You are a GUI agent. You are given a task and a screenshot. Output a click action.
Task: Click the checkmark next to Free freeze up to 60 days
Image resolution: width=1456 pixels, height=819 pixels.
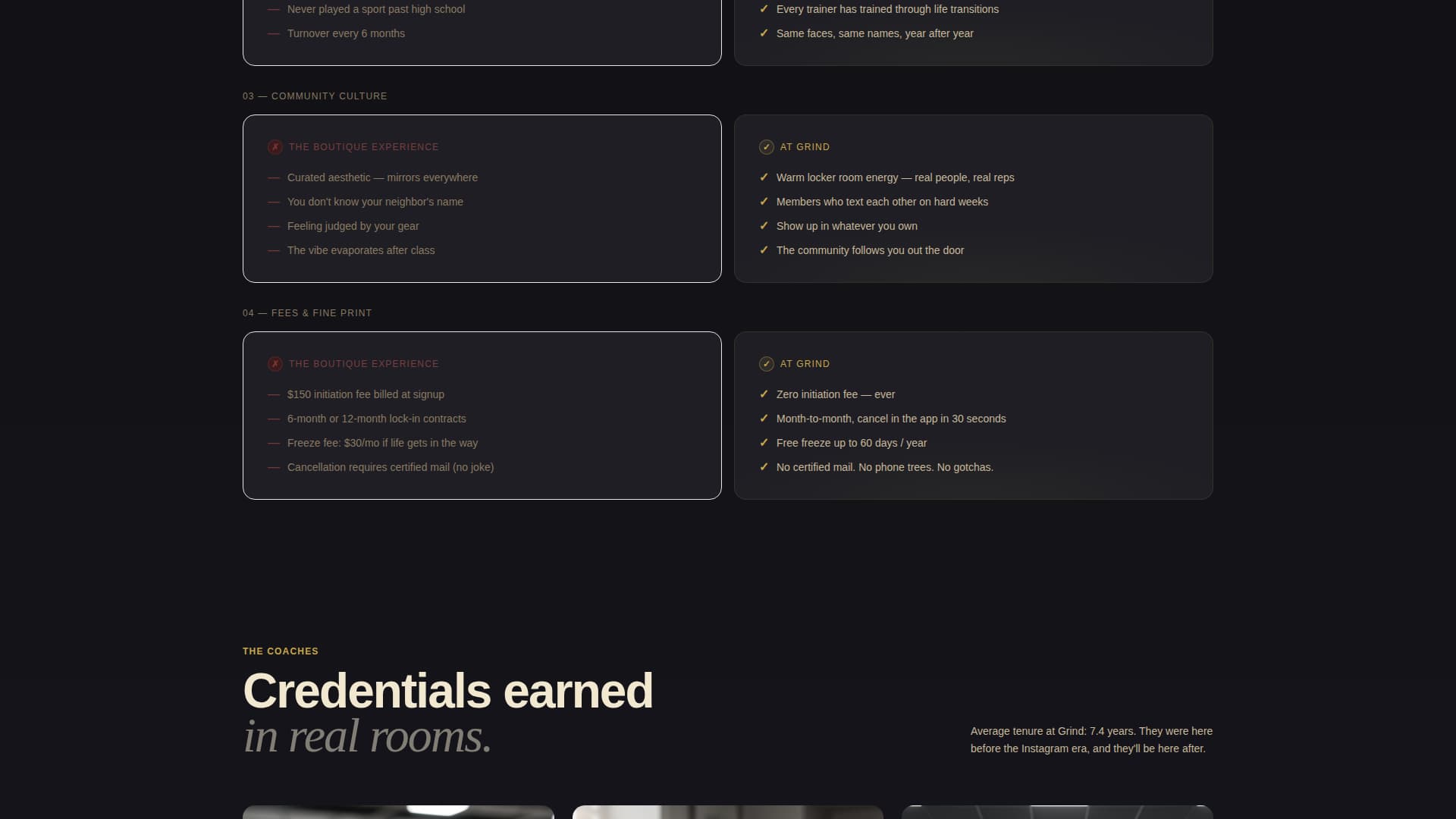[x=764, y=443]
